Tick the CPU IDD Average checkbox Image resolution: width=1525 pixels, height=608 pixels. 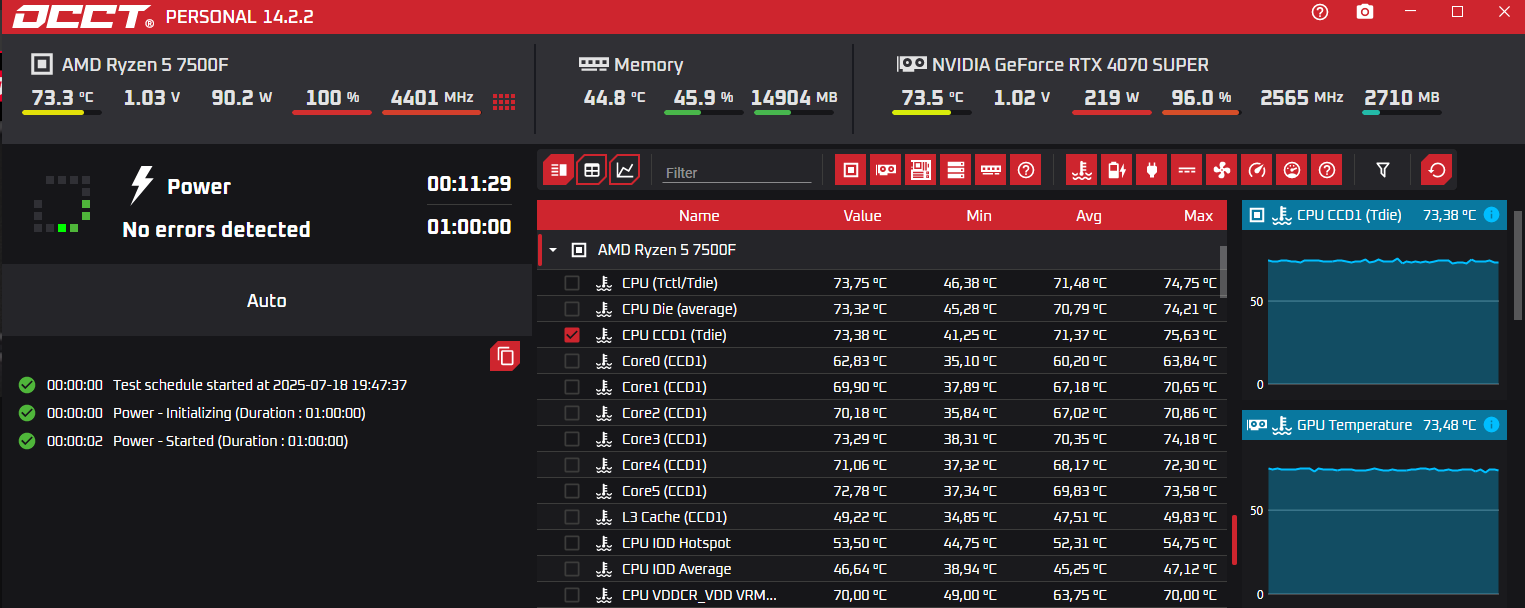coord(572,569)
